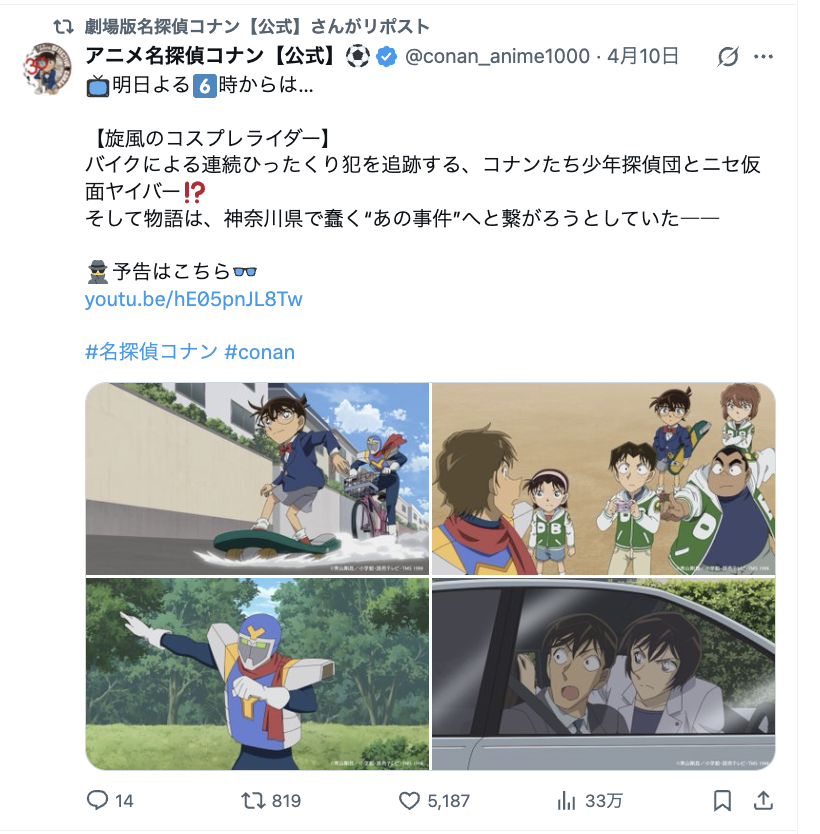Repost this tweet using the retweet icon

[x=253, y=800]
